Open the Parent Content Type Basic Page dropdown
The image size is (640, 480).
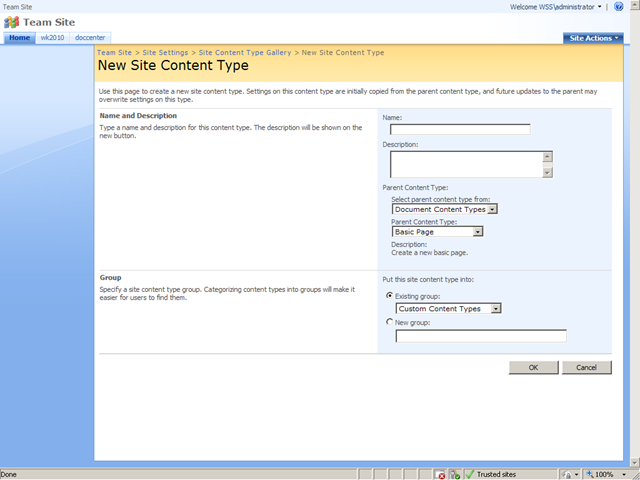click(437, 232)
